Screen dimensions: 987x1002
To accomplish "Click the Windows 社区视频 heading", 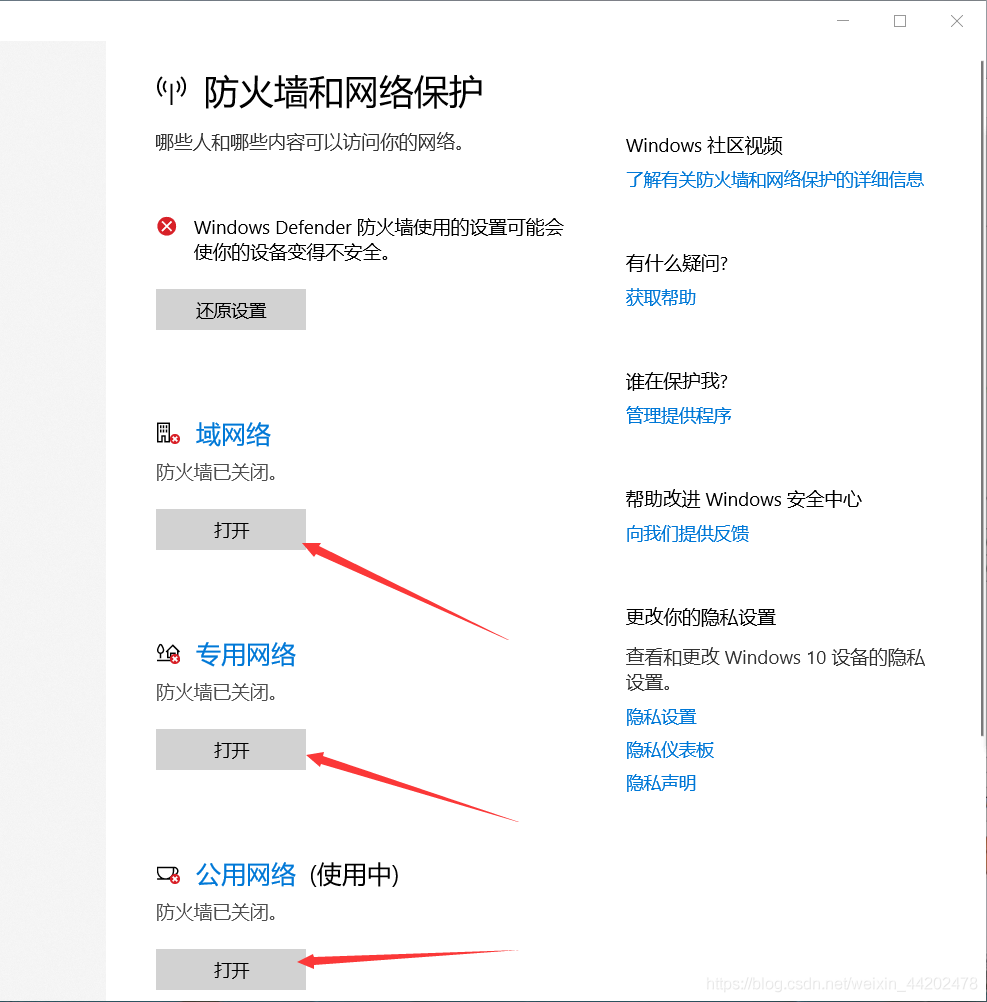I will (704, 146).
